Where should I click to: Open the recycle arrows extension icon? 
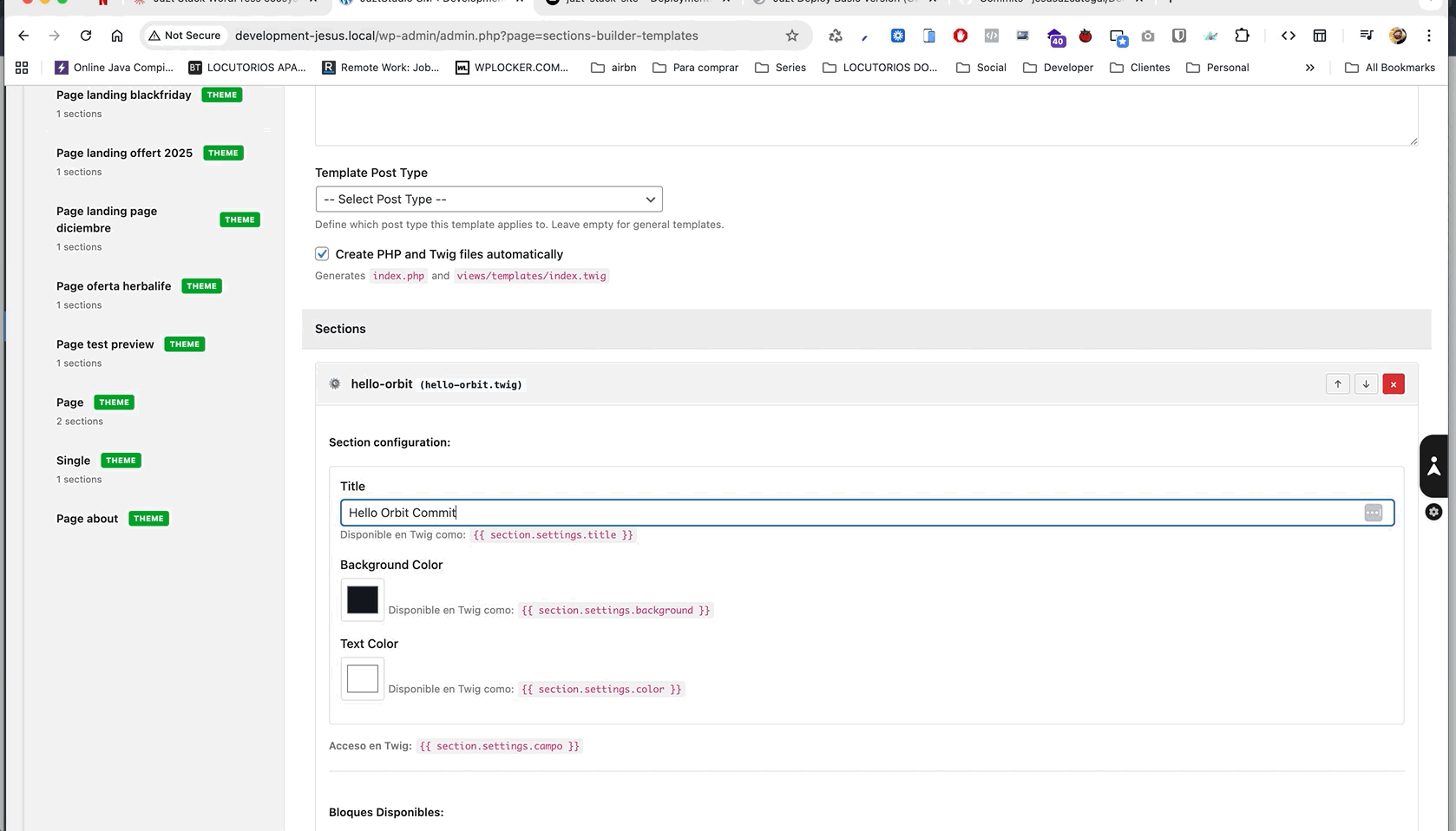(836, 36)
